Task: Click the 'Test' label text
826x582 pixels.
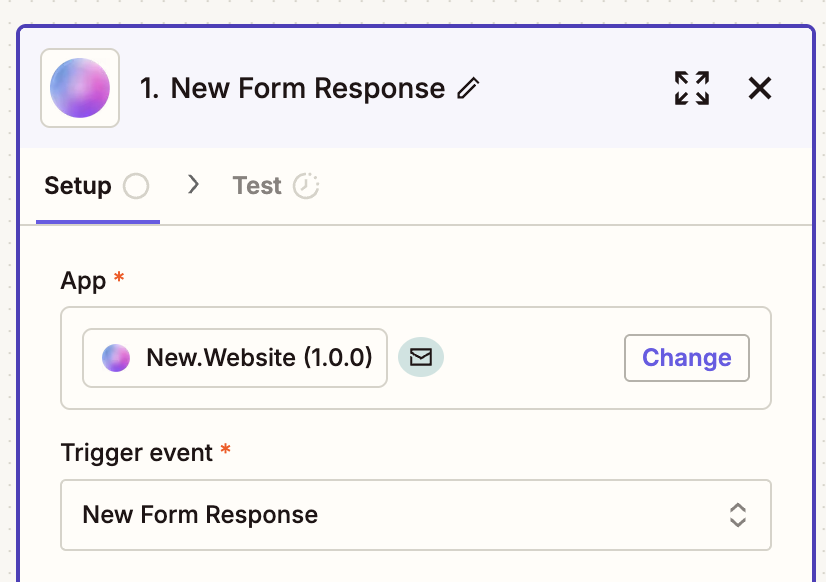Action: (257, 186)
